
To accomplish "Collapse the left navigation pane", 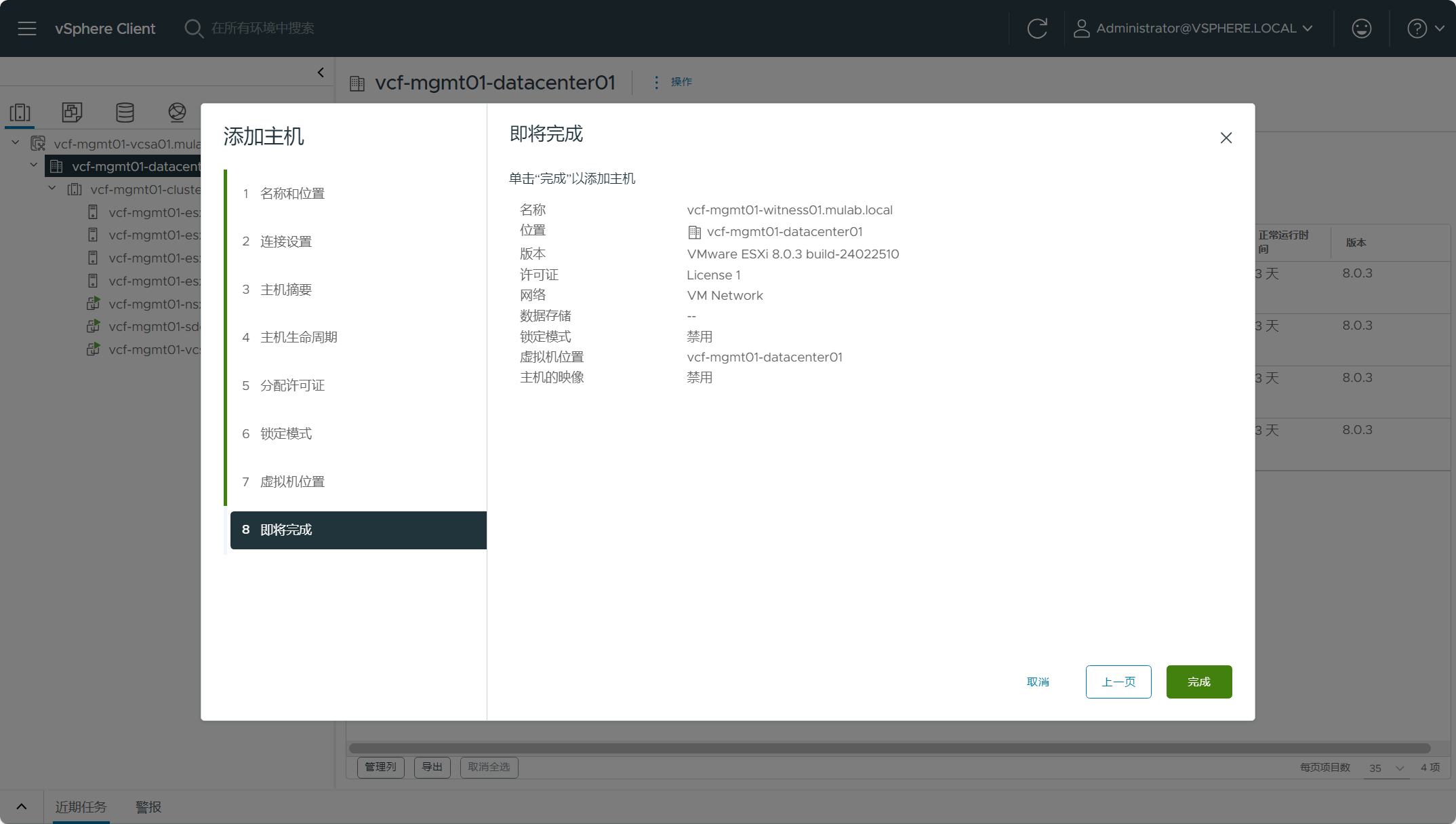I will tap(321, 73).
